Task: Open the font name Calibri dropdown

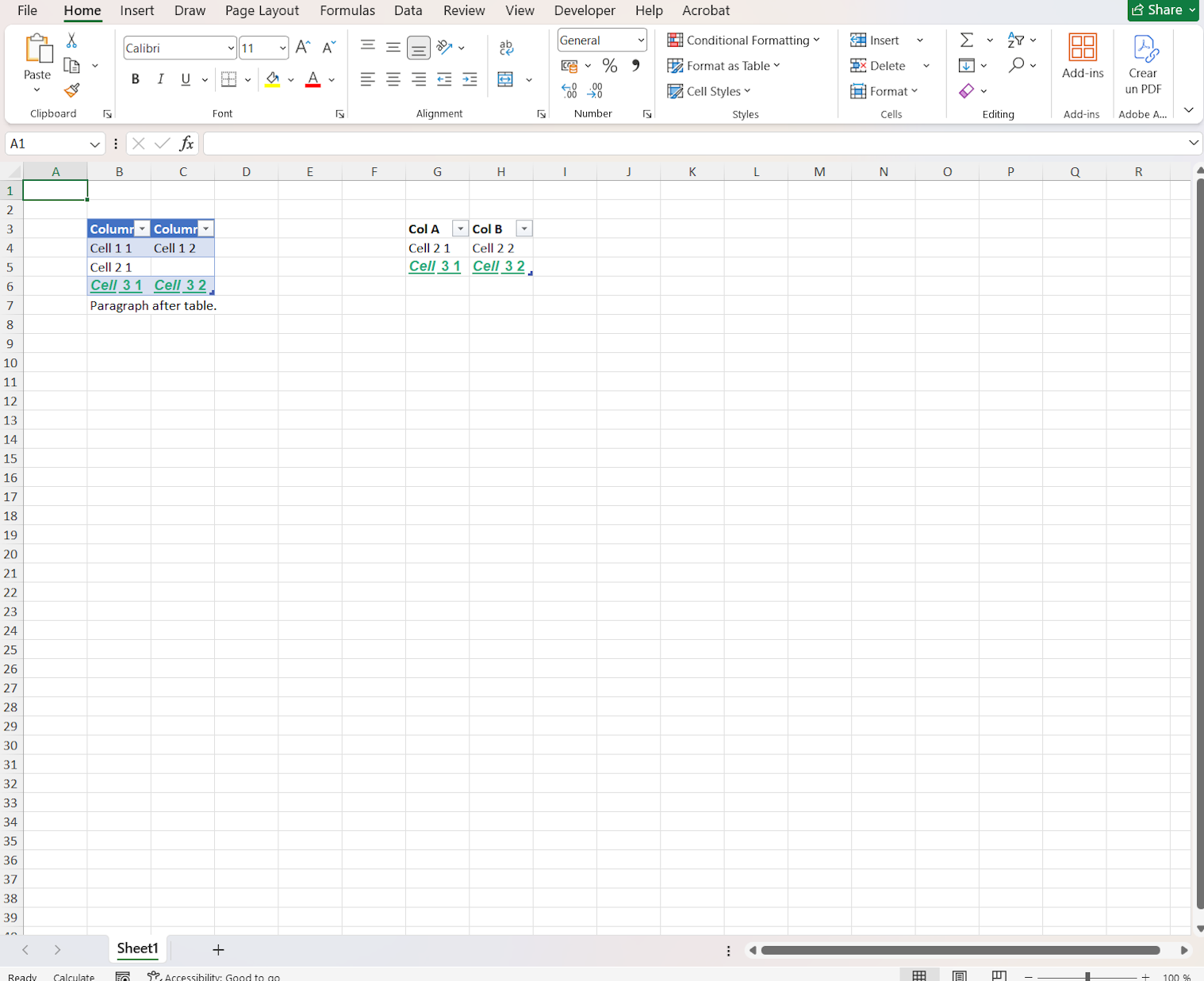Action: (231, 48)
